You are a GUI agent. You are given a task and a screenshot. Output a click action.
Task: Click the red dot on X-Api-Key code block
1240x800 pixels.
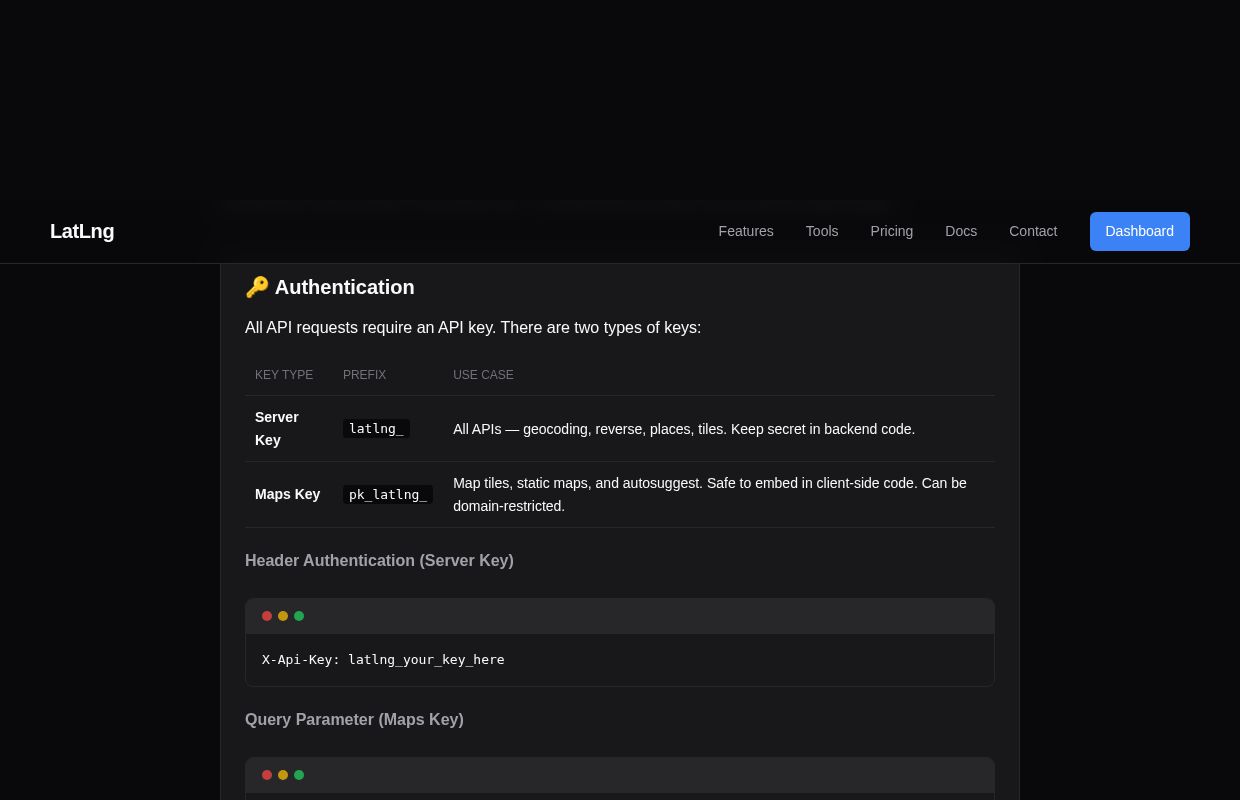(x=267, y=616)
